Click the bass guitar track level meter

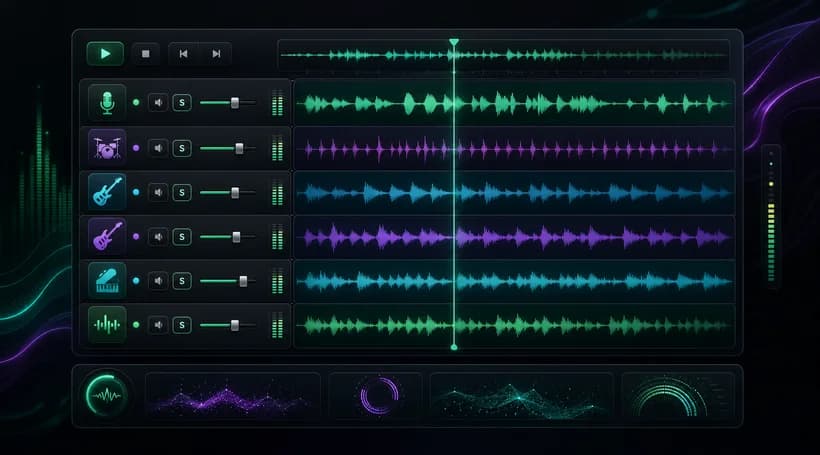click(x=277, y=192)
